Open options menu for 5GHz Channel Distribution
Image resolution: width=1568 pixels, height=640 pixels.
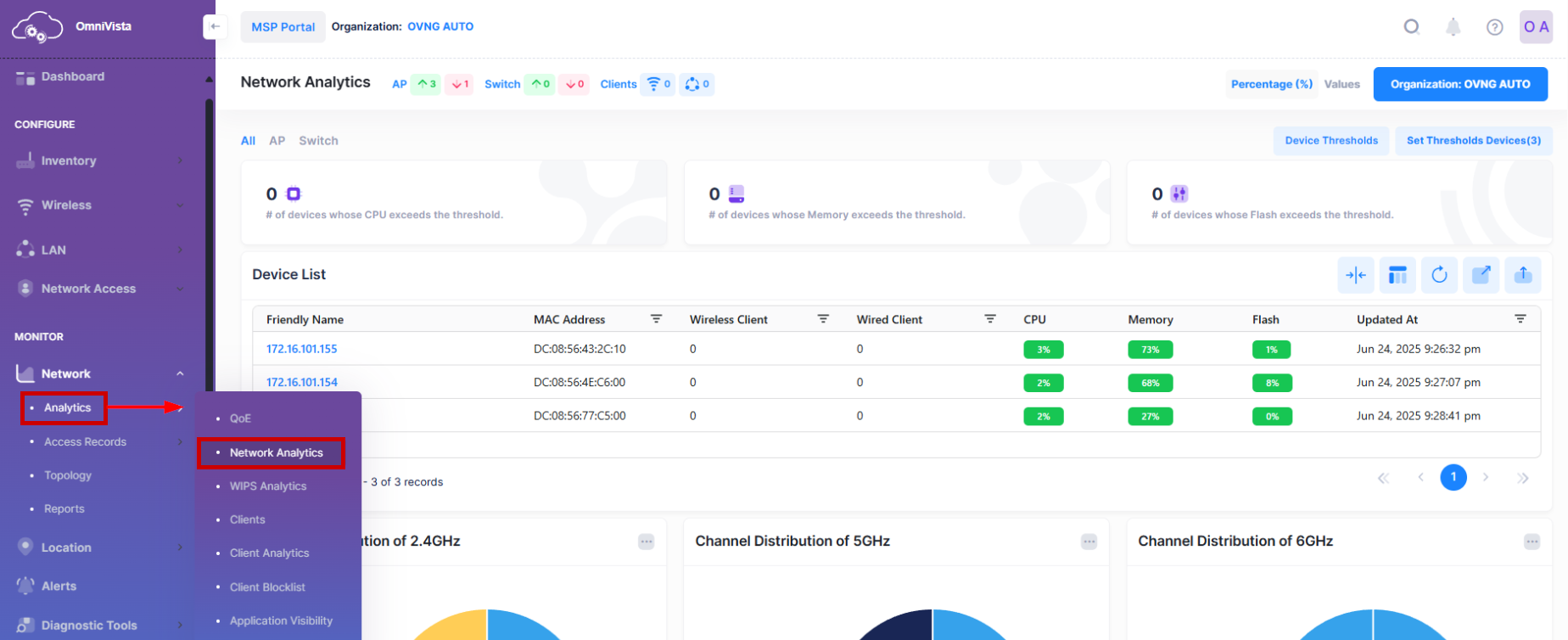point(1089,542)
